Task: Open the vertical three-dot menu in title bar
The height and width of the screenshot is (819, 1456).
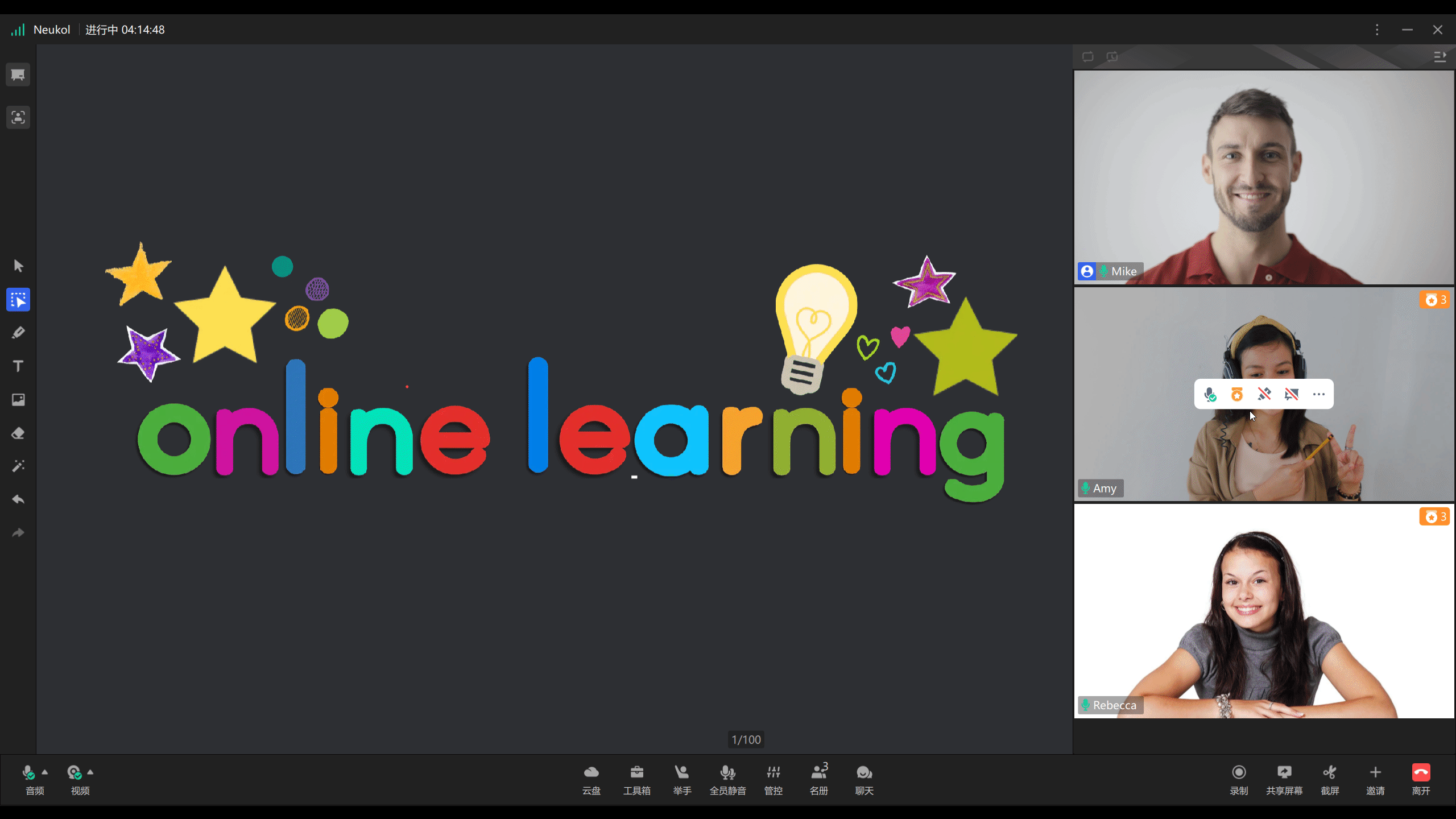Action: 1377,30
